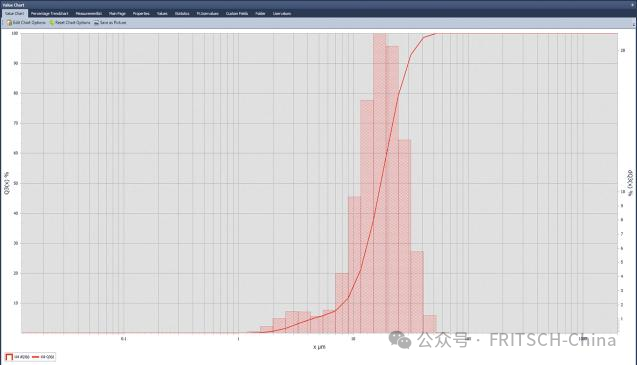This screenshot has height=365, width=637.
Task: Click Save as Picture button text
Action: tap(113, 23)
